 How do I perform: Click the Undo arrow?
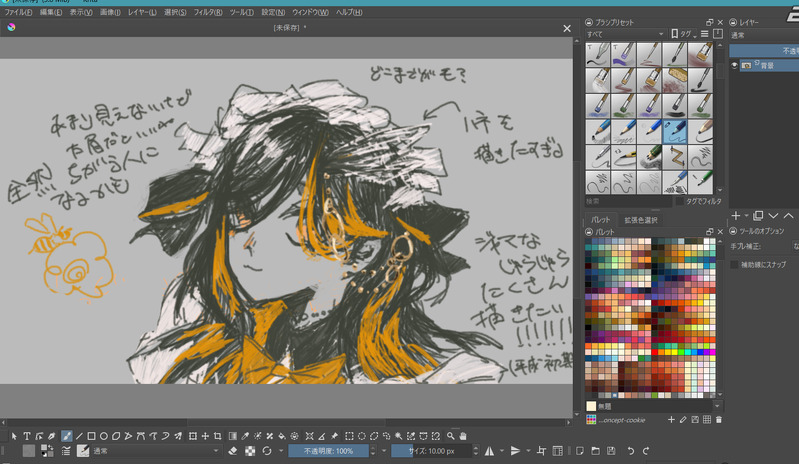[630, 451]
